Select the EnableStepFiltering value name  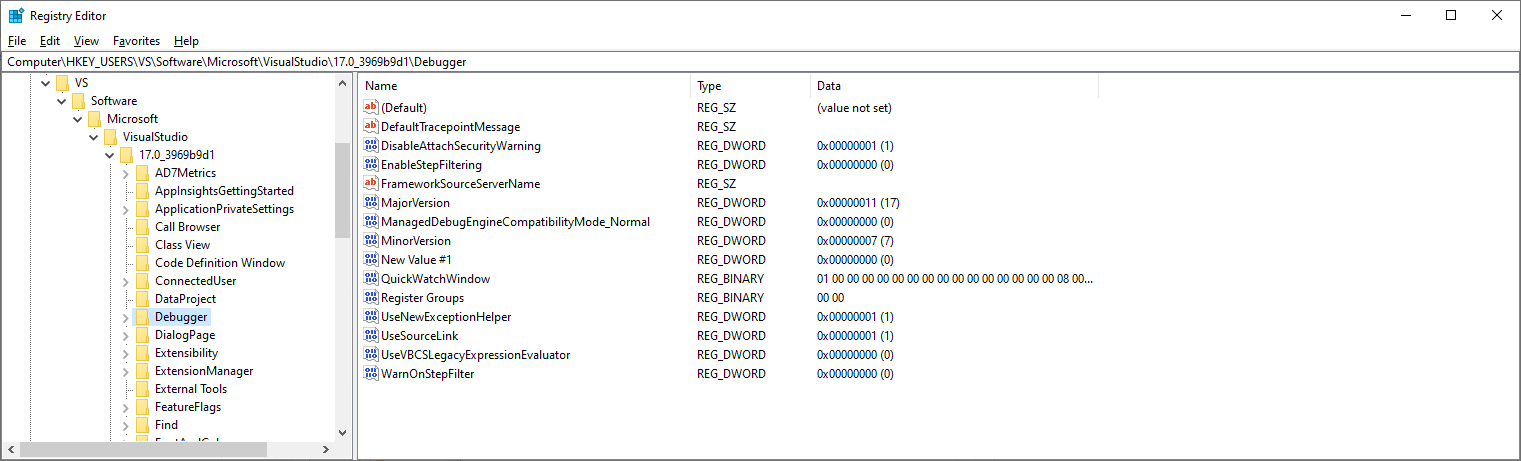pyautogui.click(x=431, y=164)
